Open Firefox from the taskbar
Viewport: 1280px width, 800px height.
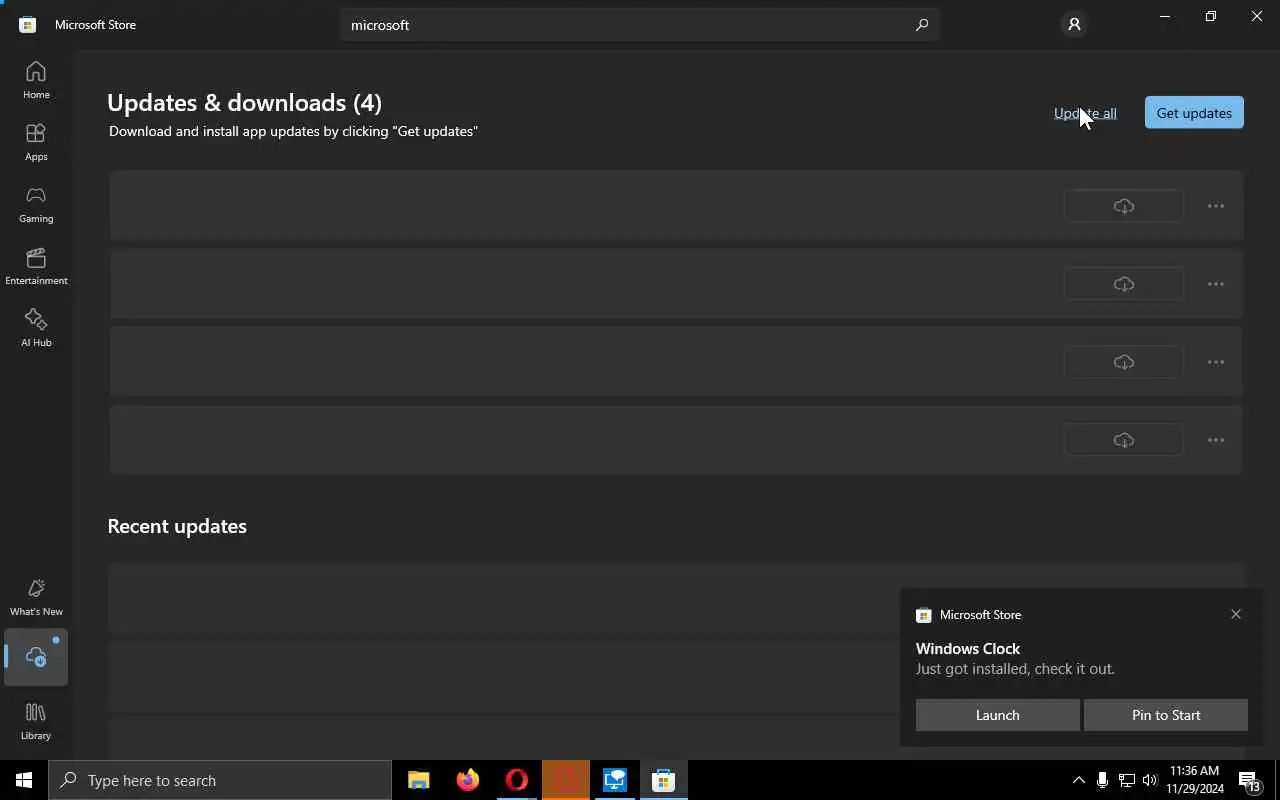pyautogui.click(x=468, y=780)
